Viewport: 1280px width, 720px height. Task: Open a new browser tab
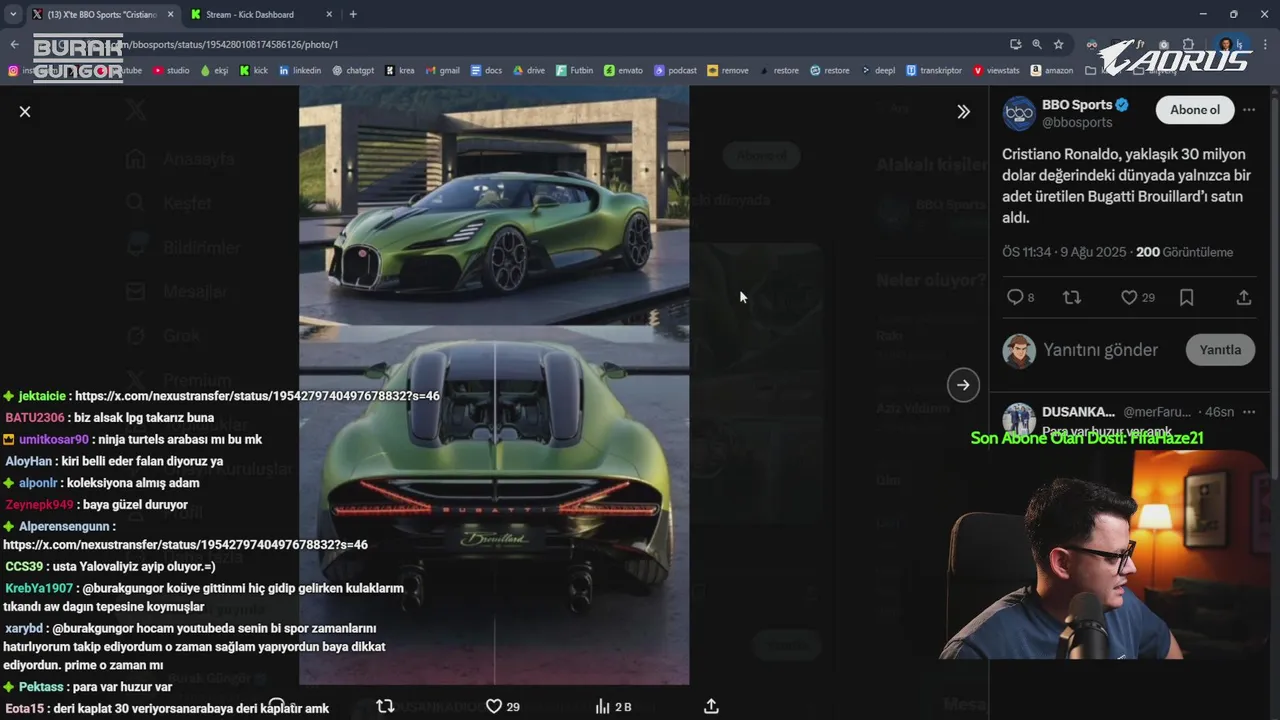tap(353, 14)
